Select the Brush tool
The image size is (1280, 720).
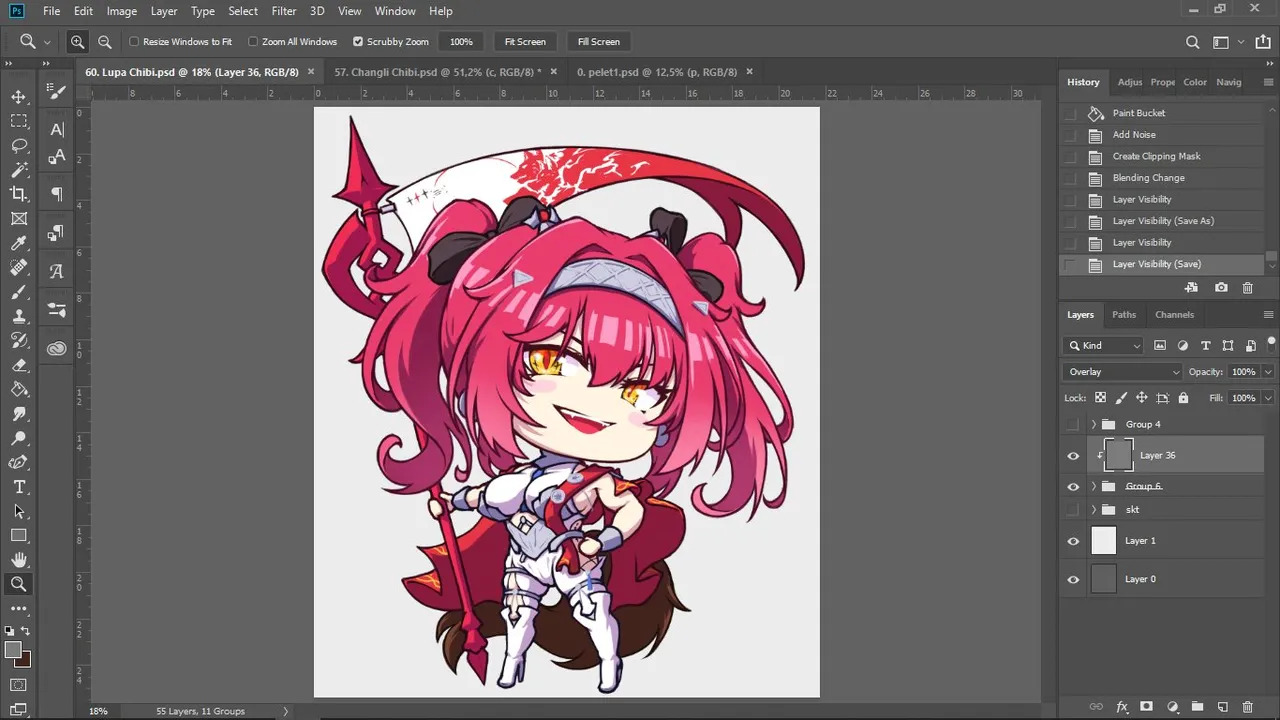(x=18, y=292)
